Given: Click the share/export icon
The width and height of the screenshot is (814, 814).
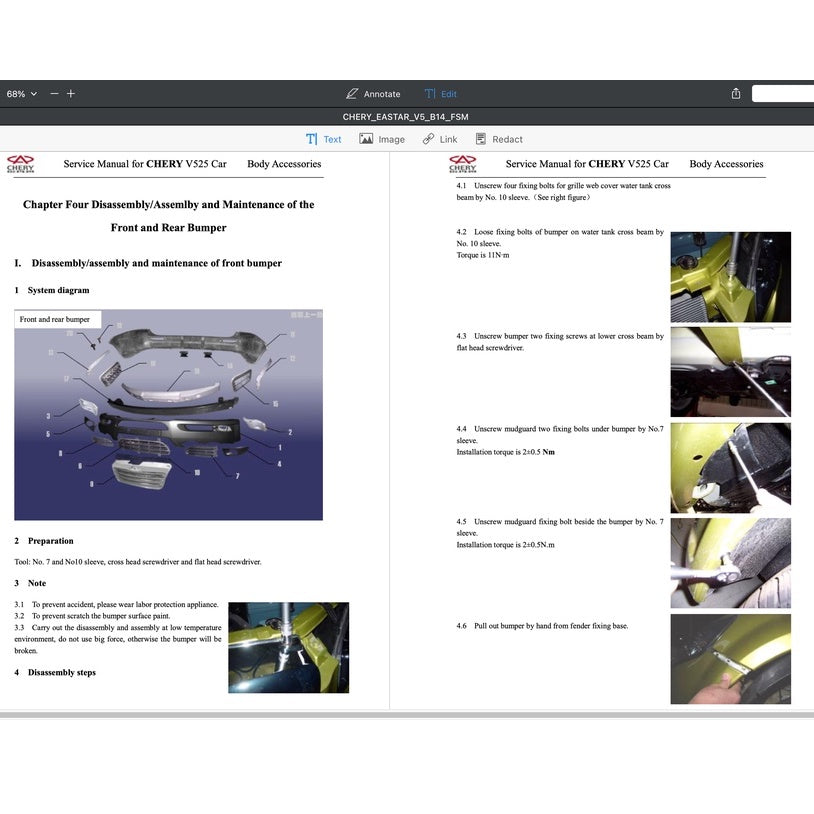Looking at the screenshot, I should click(x=736, y=94).
